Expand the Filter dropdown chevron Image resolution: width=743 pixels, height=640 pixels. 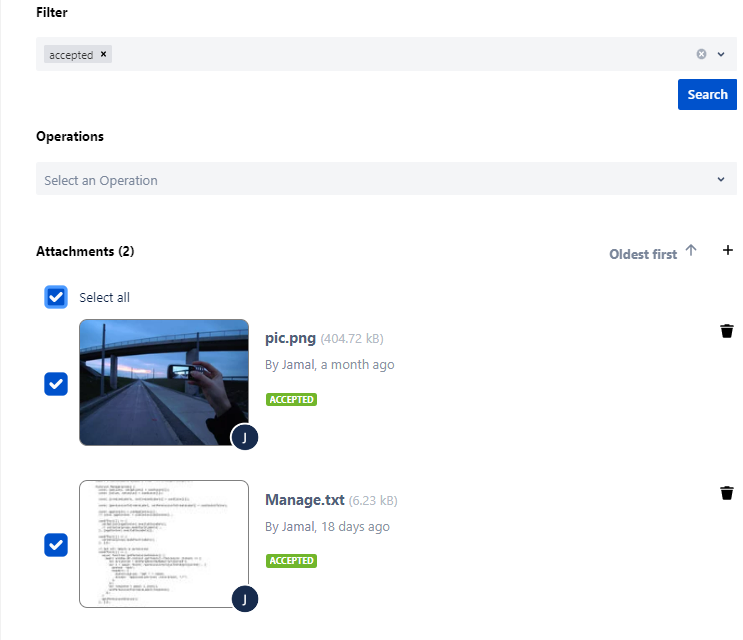coord(721,54)
